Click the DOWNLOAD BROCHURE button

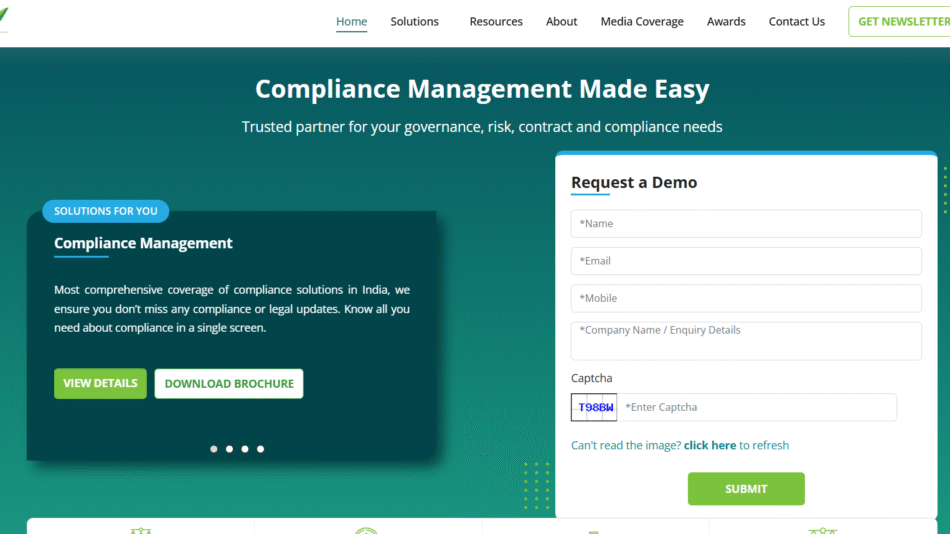pyautogui.click(x=229, y=383)
